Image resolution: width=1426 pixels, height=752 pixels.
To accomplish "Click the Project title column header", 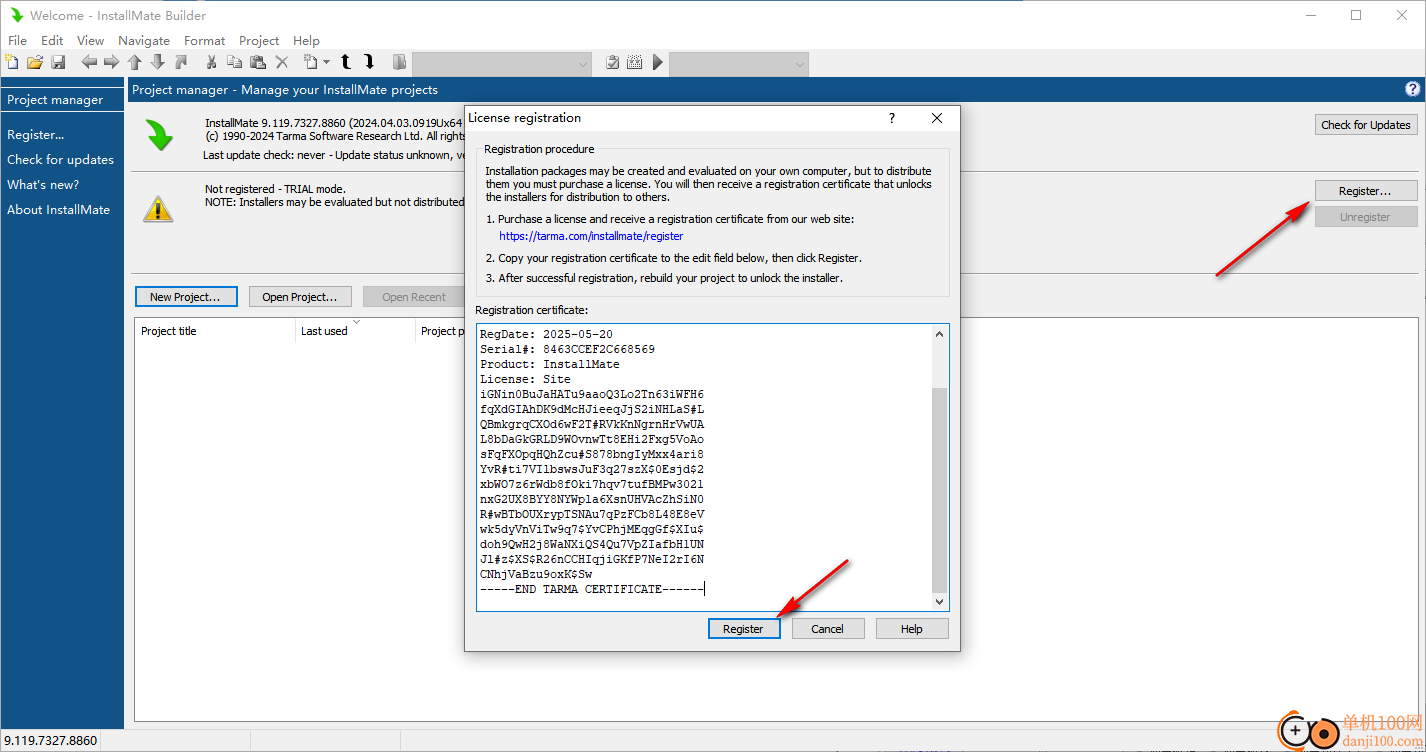I will point(214,331).
